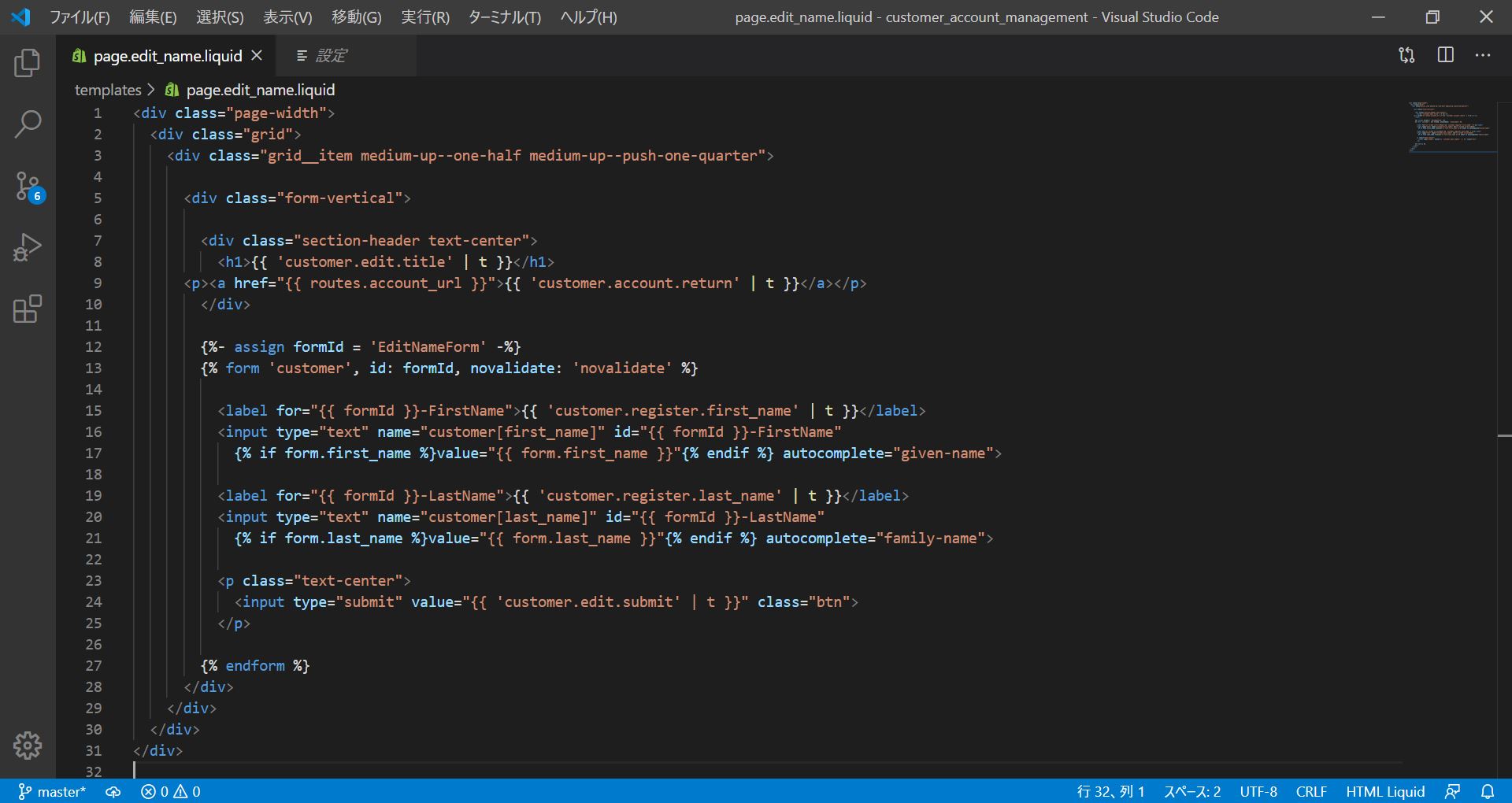The height and width of the screenshot is (803, 1512).
Task: Click the templates breadcrumb folder
Action: point(108,90)
